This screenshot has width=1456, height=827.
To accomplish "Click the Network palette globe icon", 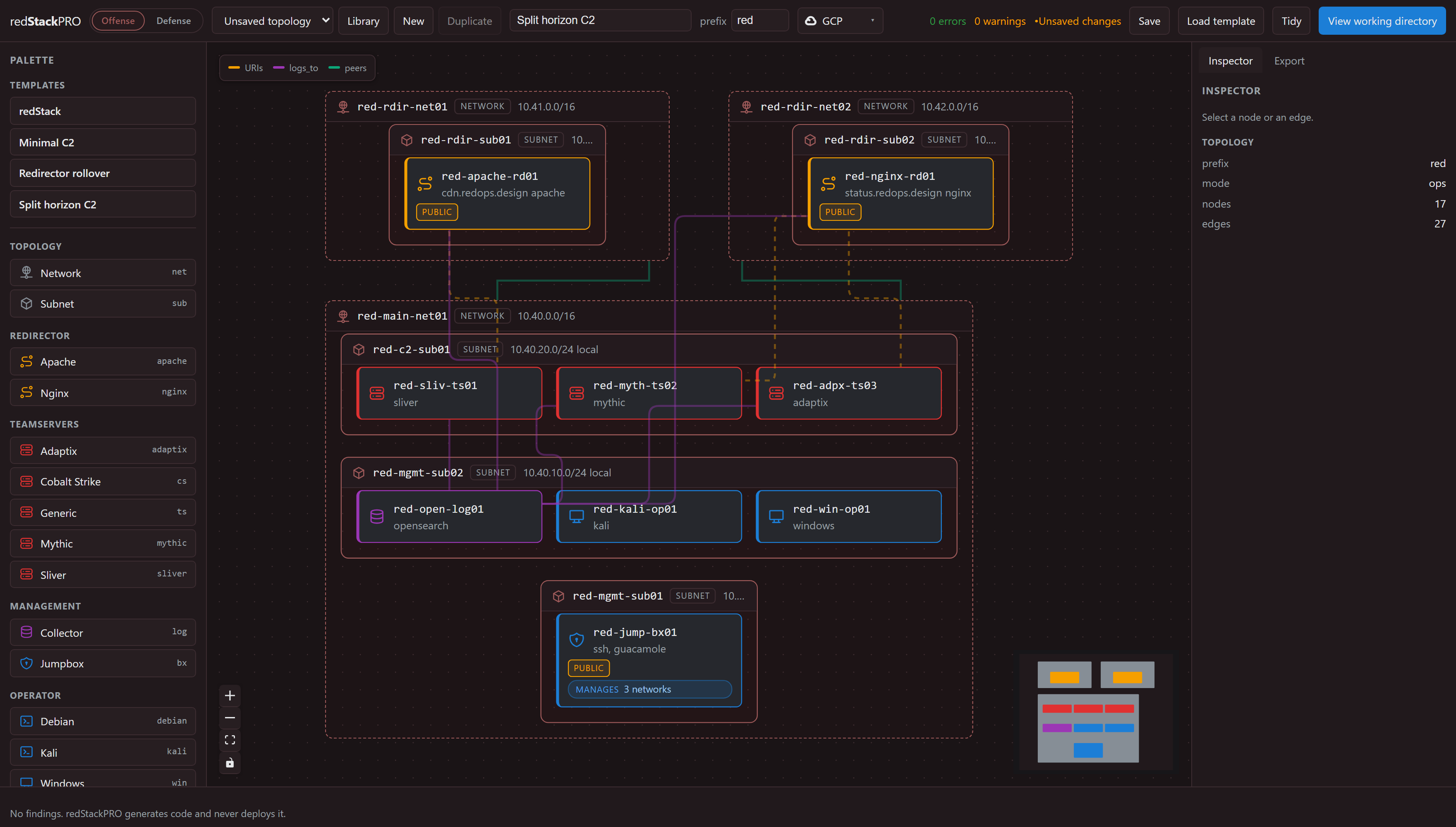I will pos(26,272).
